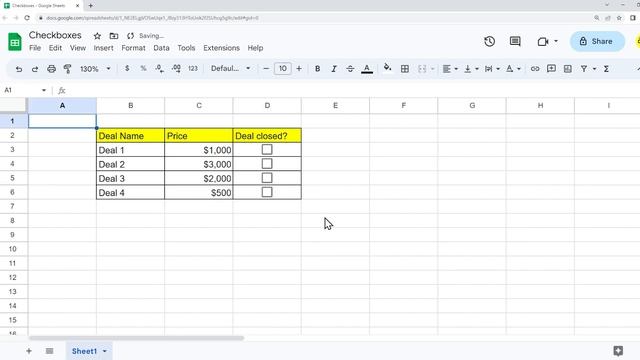This screenshot has width=640, height=360.
Task: Click the horizontal scrollbar thumb
Action: click(x=136, y=338)
